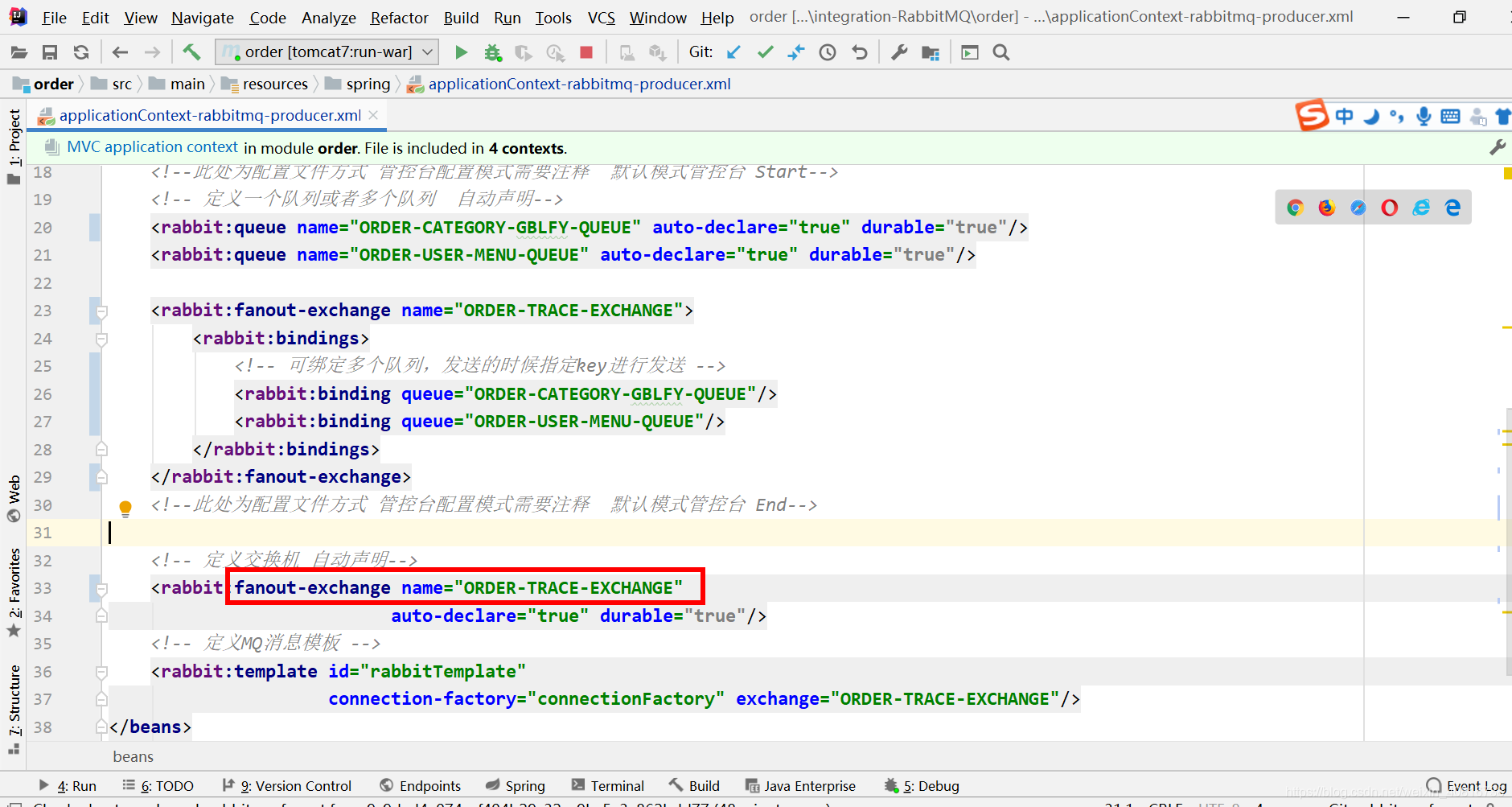The width and height of the screenshot is (1512, 807).
Task: Collapse the rabbit:template tag at line 36
Action: 101,672
